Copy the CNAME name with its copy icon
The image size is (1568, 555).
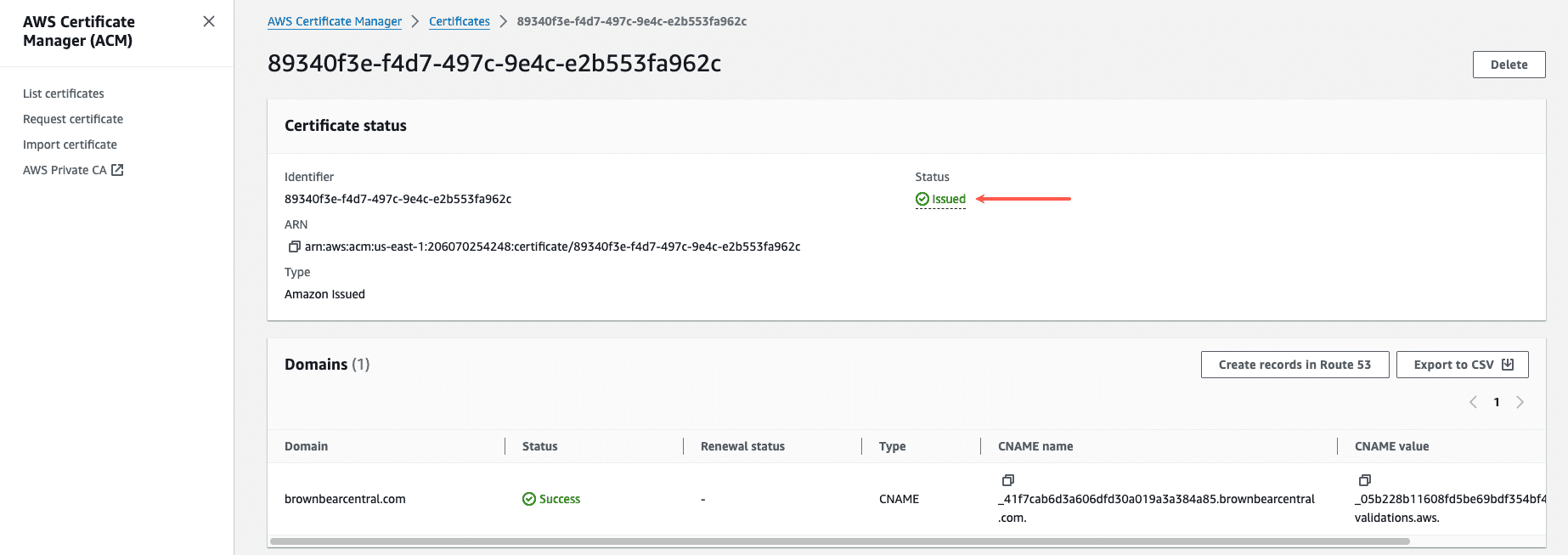[x=1008, y=480]
